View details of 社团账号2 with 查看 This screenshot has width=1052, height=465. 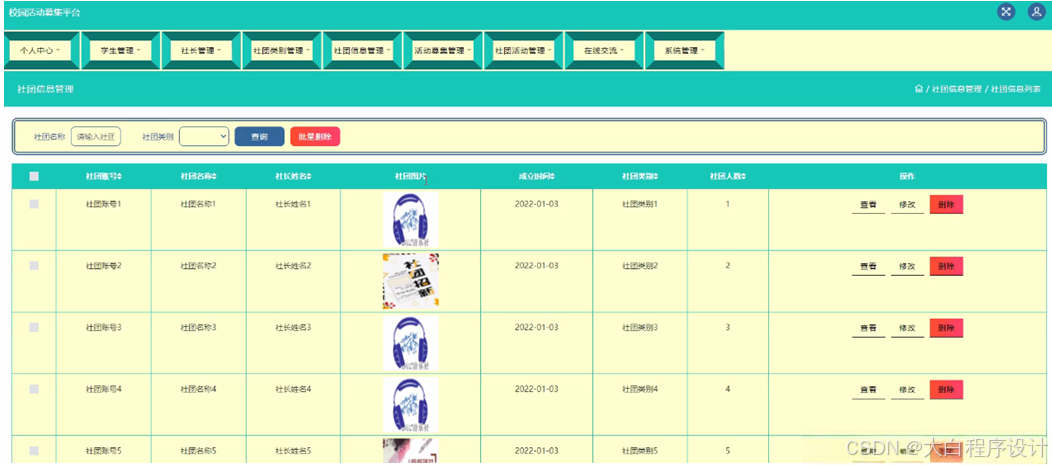point(869,267)
